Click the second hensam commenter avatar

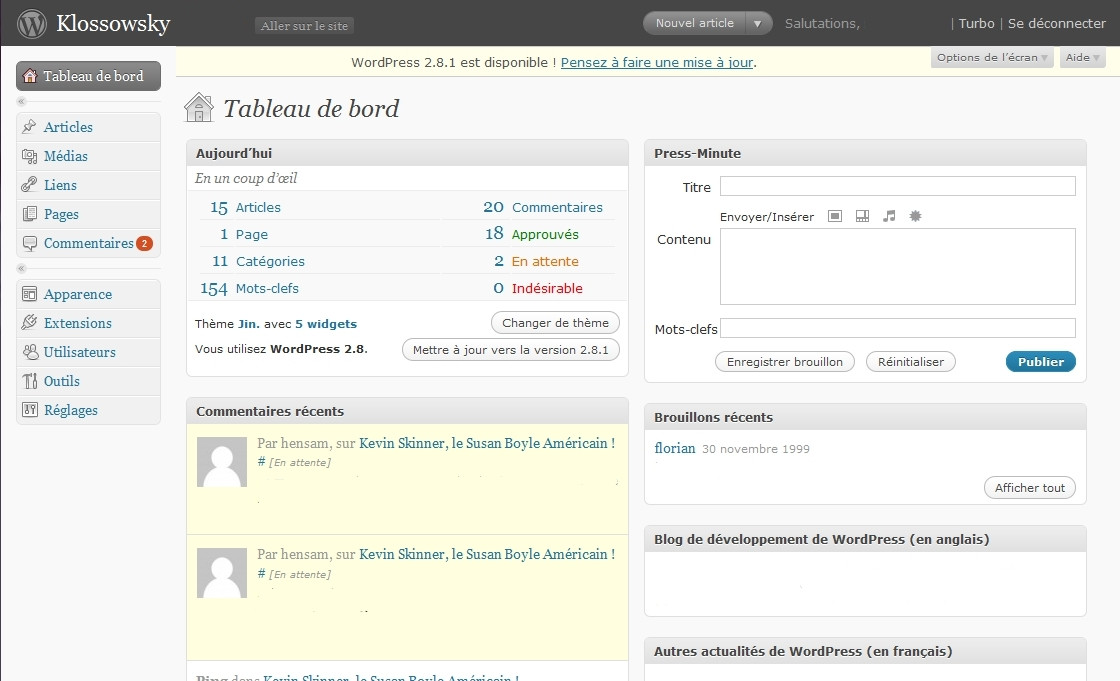pos(222,573)
